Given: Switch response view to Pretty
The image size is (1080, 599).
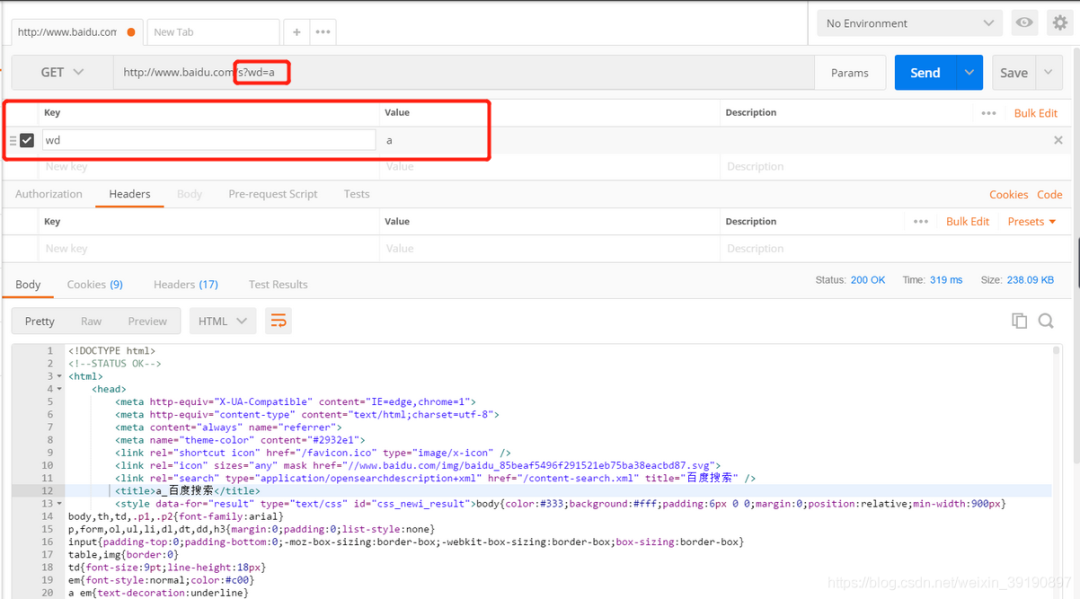Looking at the screenshot, I should [40, 321].
